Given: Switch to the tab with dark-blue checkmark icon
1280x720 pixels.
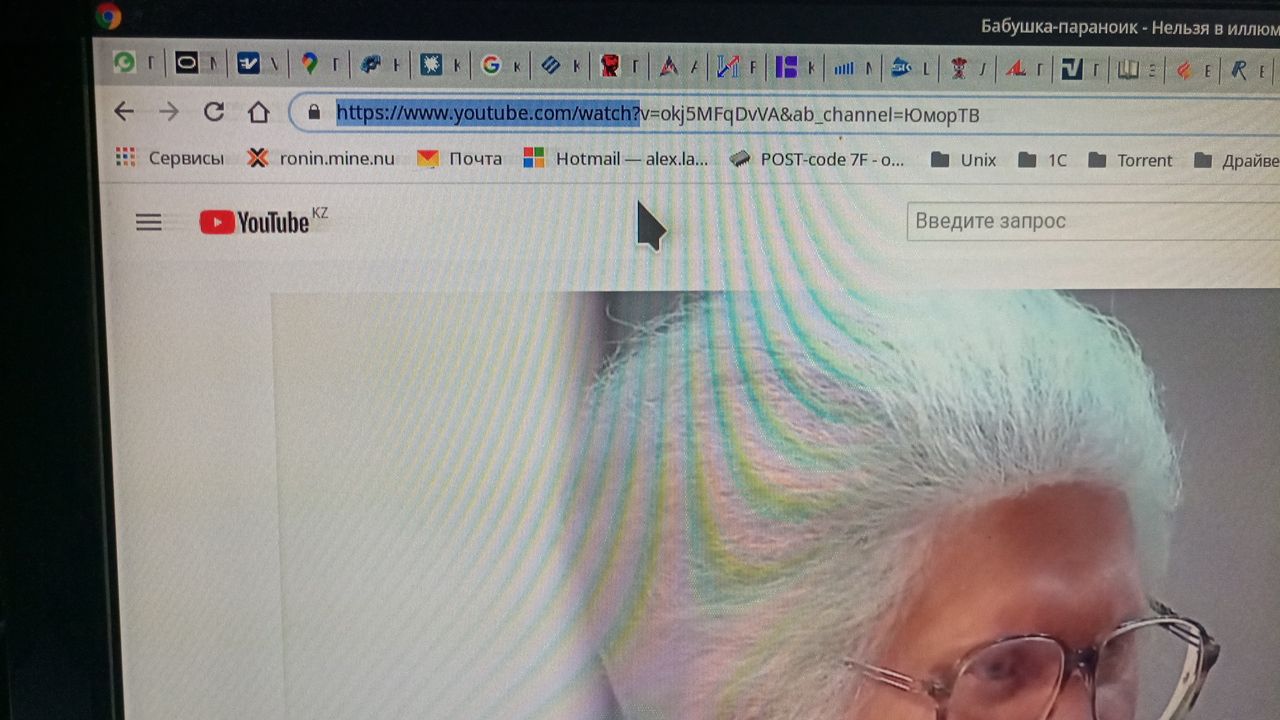Looking at the screenshot, I should 248,64.
